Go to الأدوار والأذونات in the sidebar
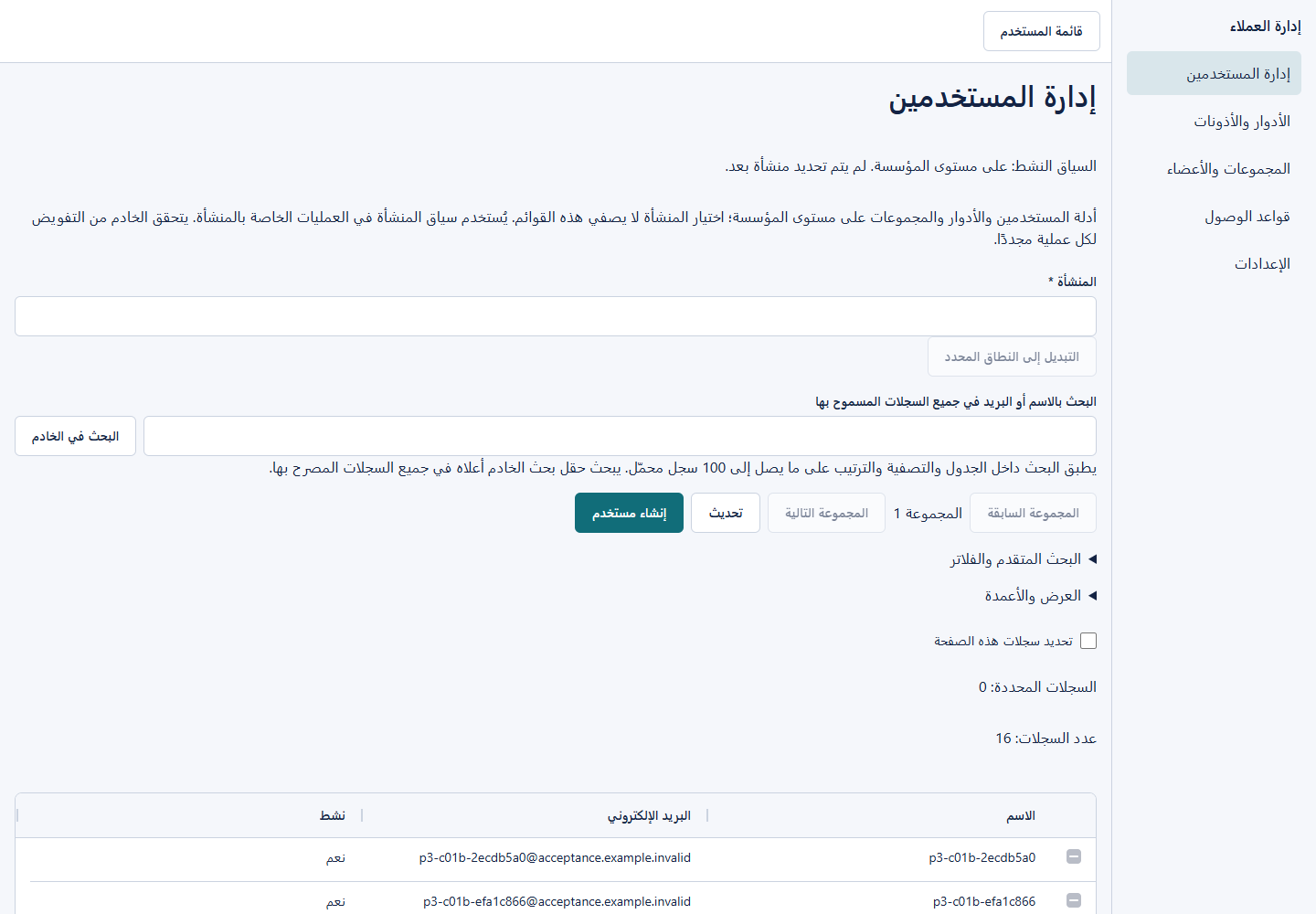1316x914 pixels. click(1214, 121)
